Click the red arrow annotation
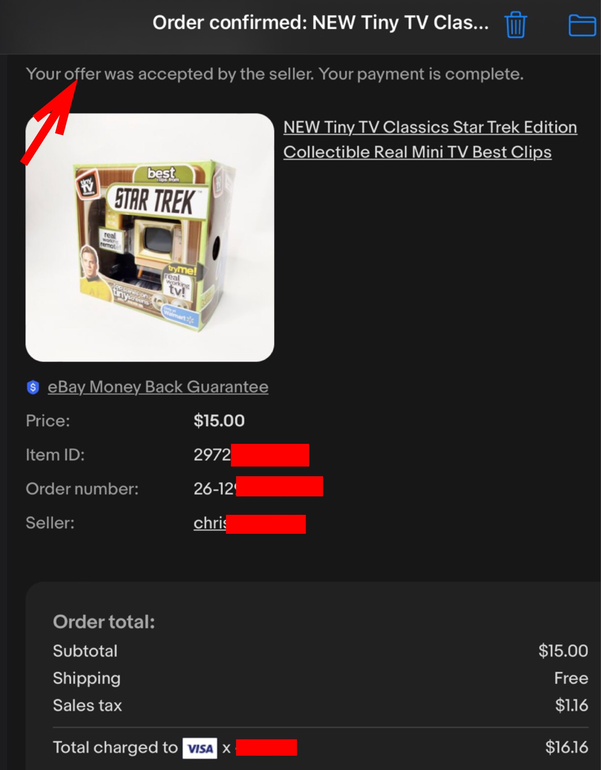 click(x=49, y=121)
